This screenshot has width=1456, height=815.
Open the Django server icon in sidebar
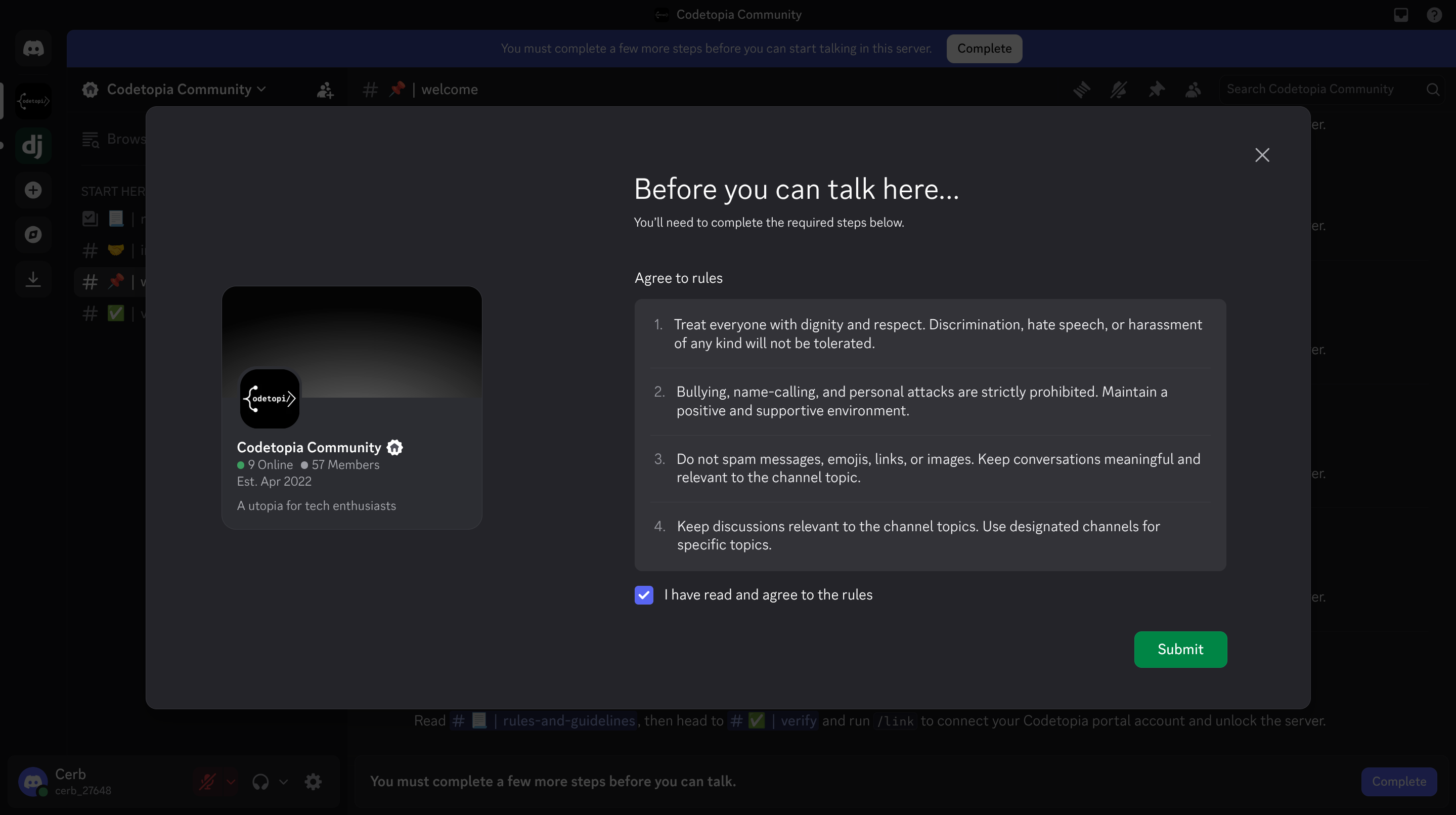33,145
